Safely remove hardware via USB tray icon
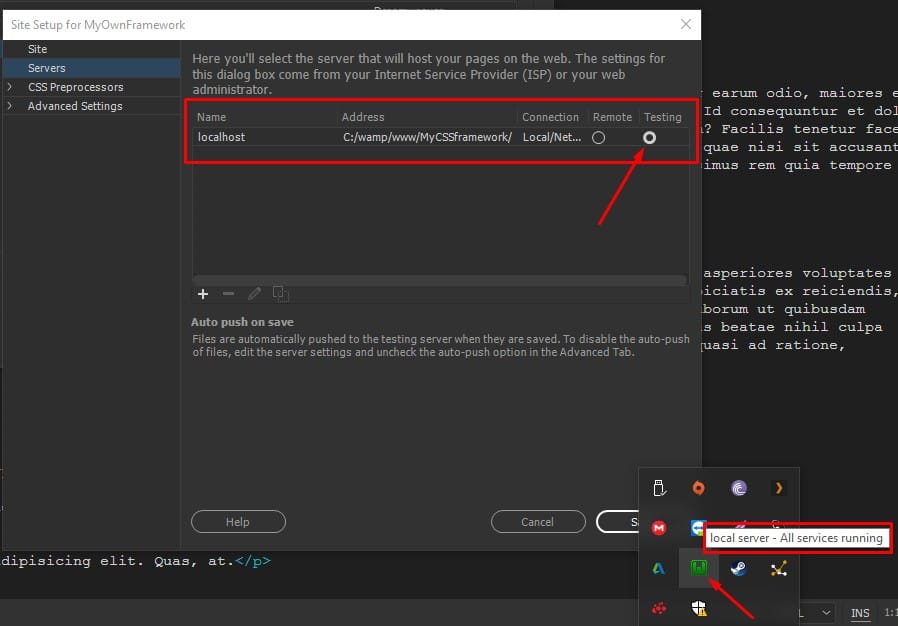The image size is (898, 626). pos(659,486)
